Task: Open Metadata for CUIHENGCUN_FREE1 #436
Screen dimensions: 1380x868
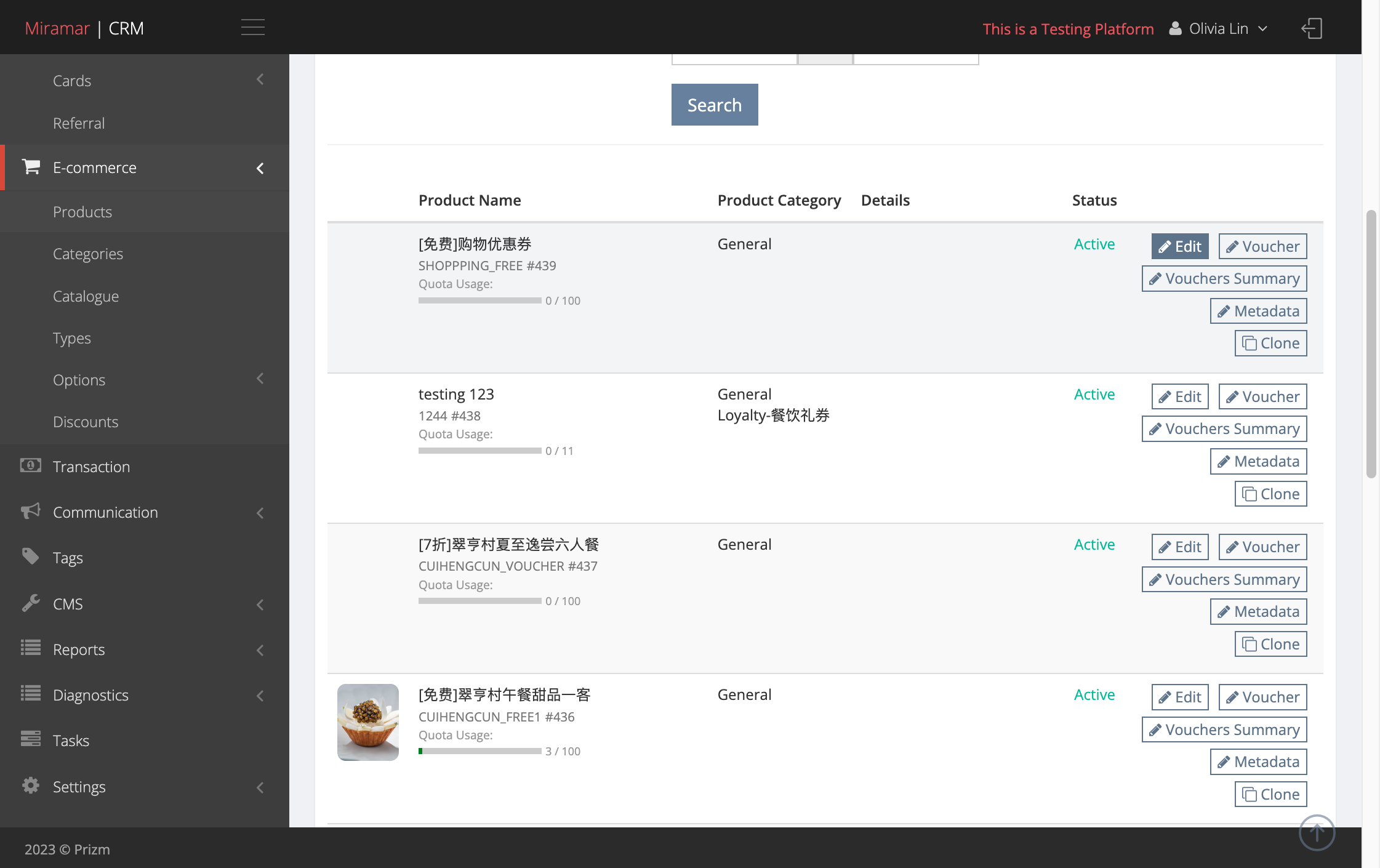Action: (1258, 762)
